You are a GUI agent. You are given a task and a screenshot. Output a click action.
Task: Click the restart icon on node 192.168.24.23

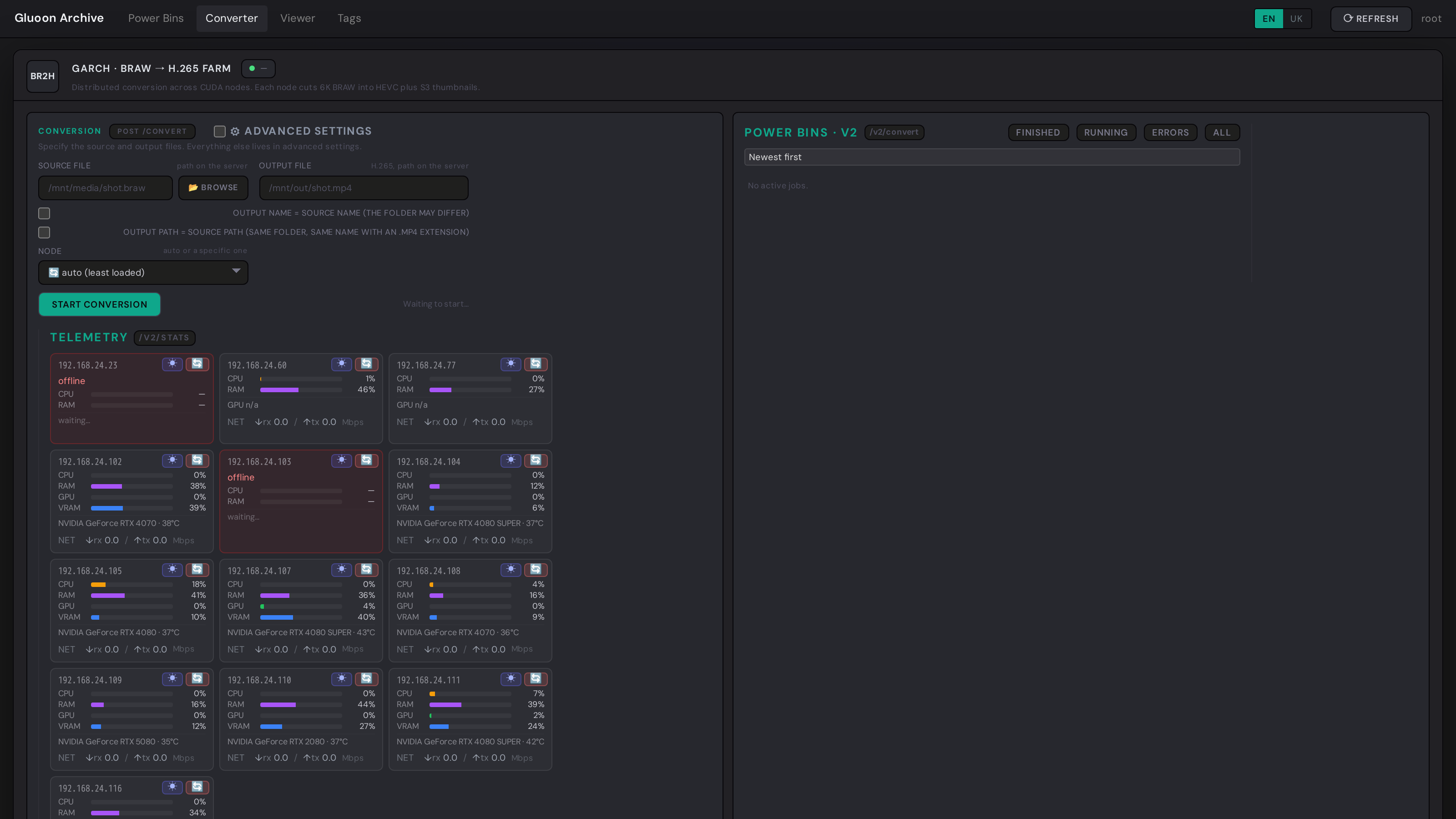(x=197, y=364)
